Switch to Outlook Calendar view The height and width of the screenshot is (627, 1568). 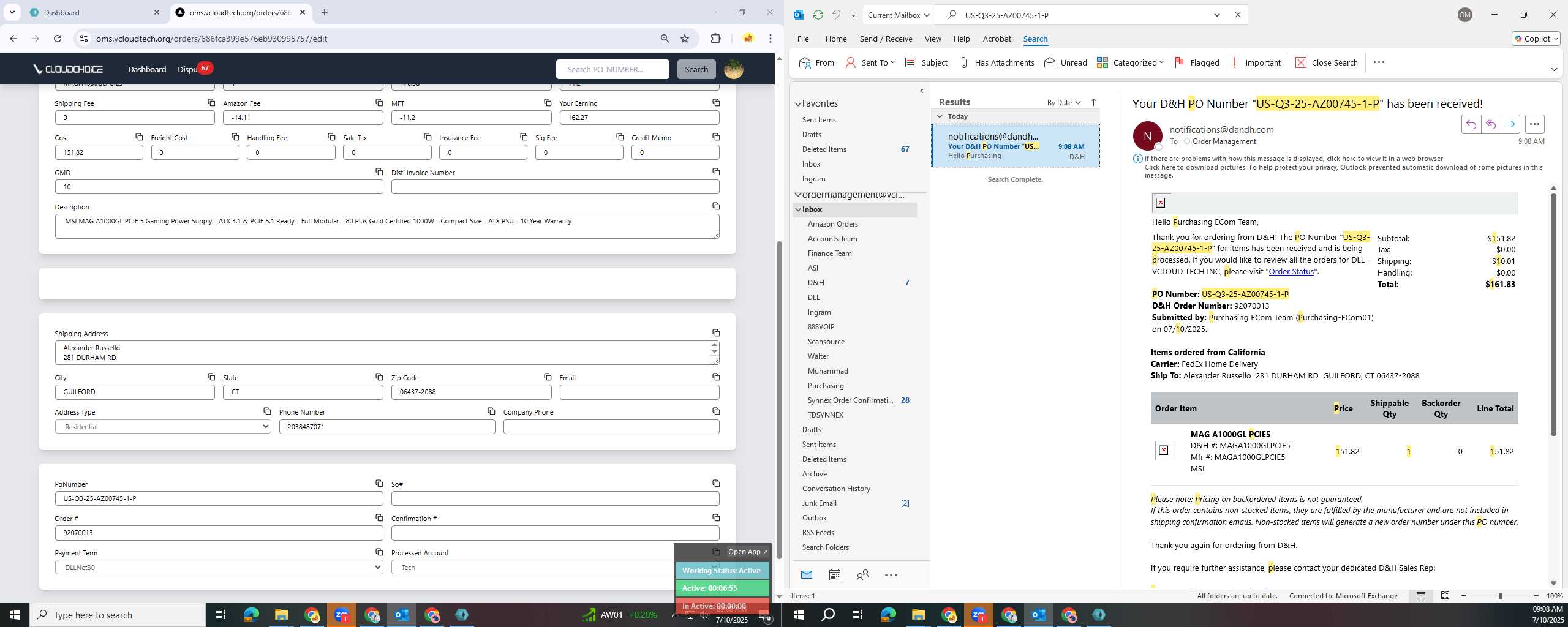click(834, 575)
